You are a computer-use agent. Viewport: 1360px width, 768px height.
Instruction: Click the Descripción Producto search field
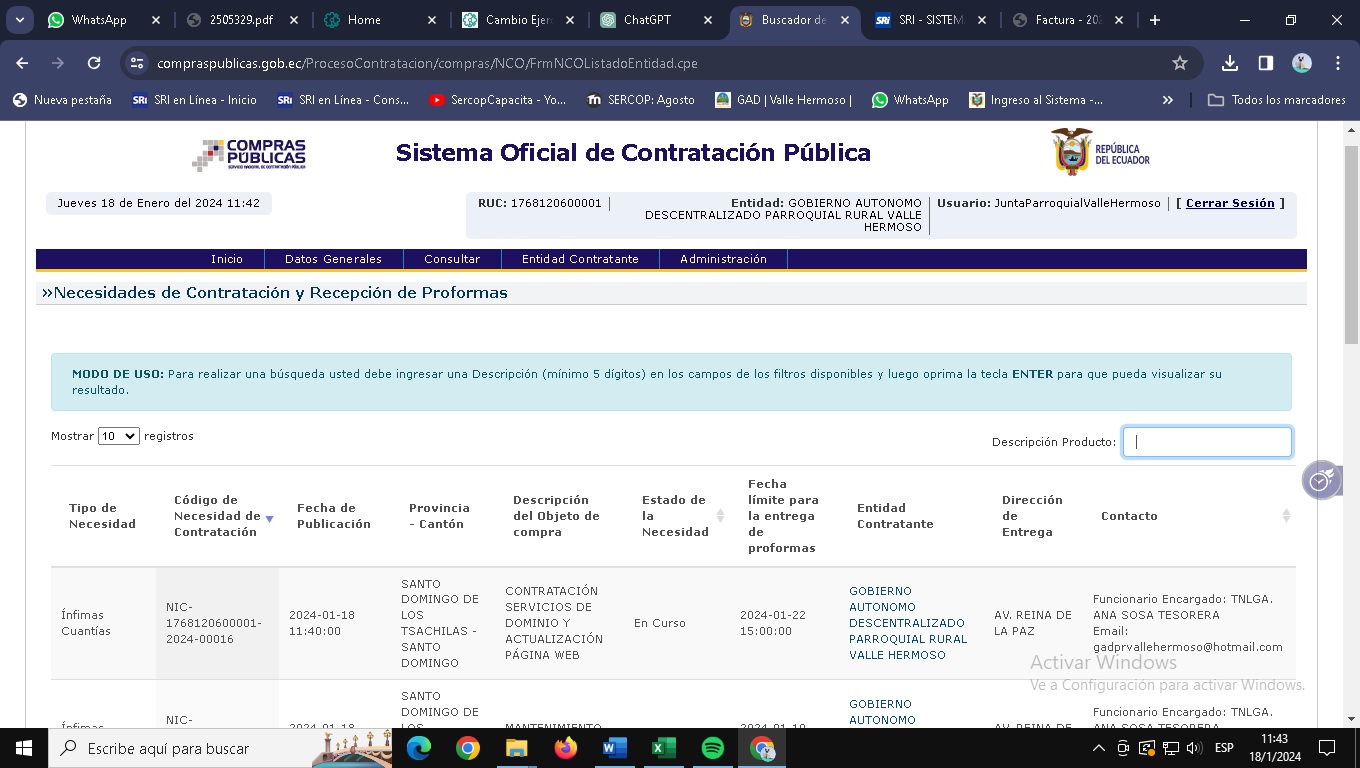coord(1207,442)
